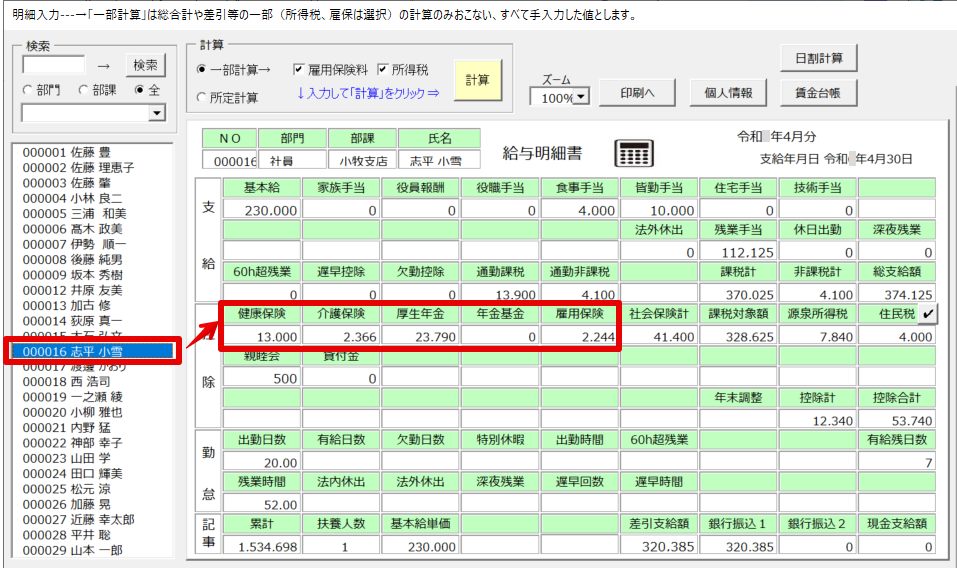Enable the 雇用保険料 checkbox

coord(299,70)
